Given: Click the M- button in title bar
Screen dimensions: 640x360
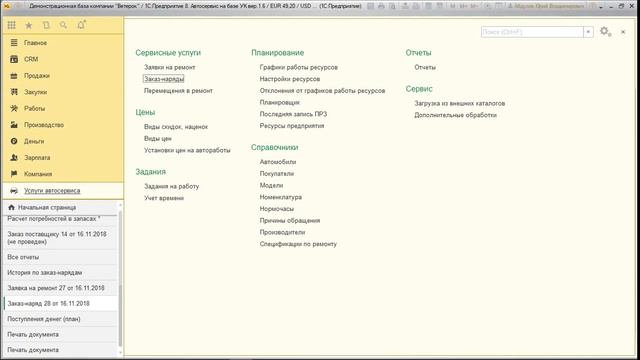Looking at the screenshot, I should click(473, 6).
